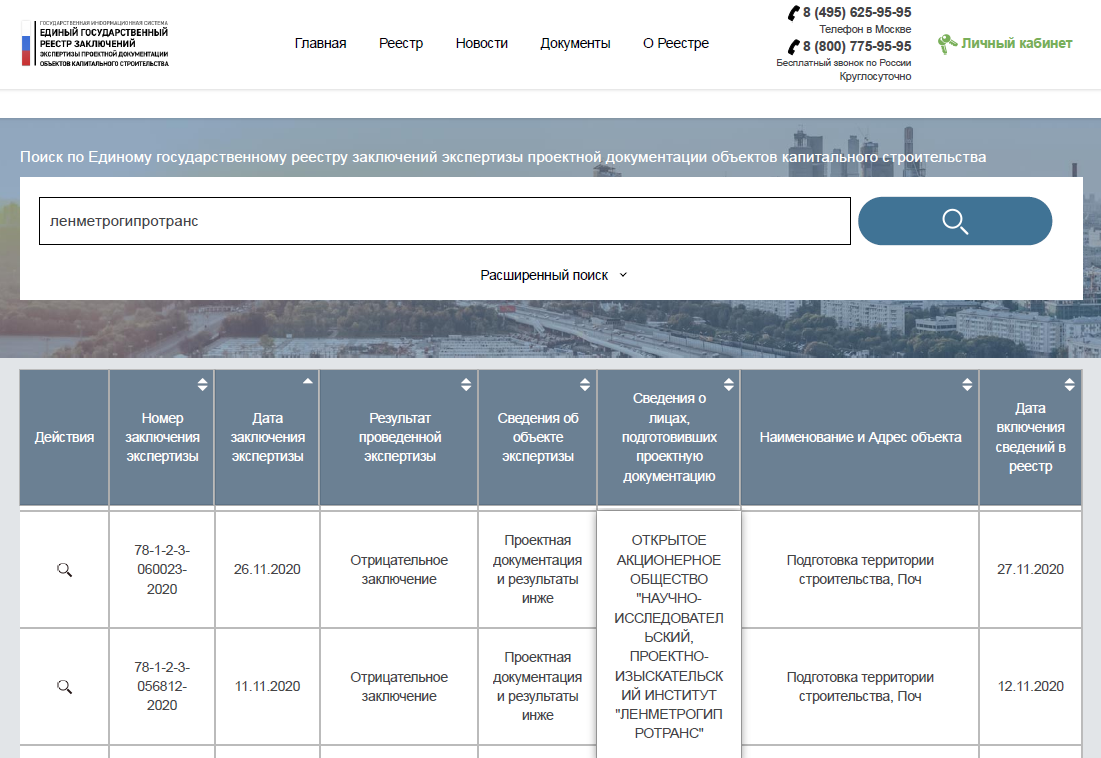Open the О Реестре page
This screenshot has width=1101, height=758.
[x=675, y=43]
